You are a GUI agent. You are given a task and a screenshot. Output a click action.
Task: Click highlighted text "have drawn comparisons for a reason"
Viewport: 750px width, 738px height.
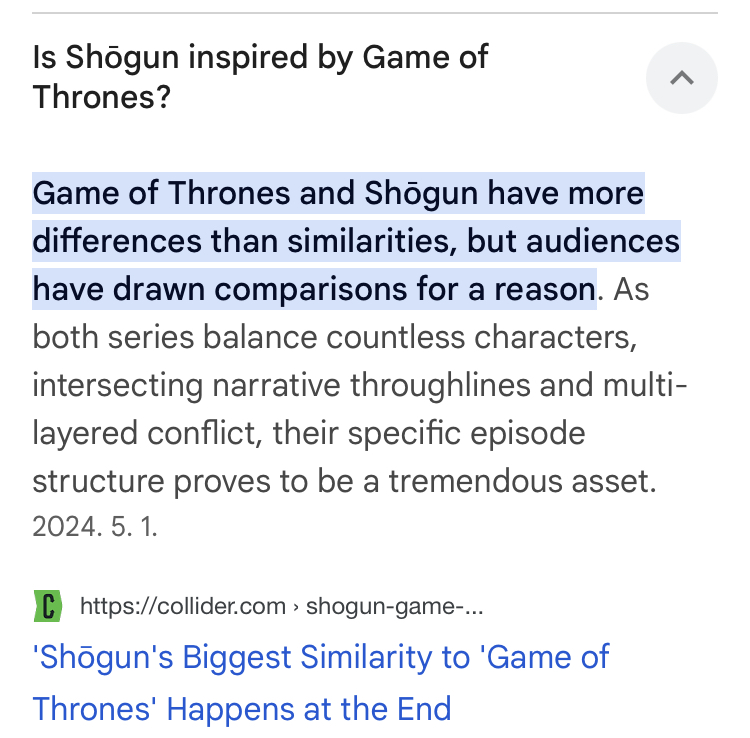(x=314, y=290)
